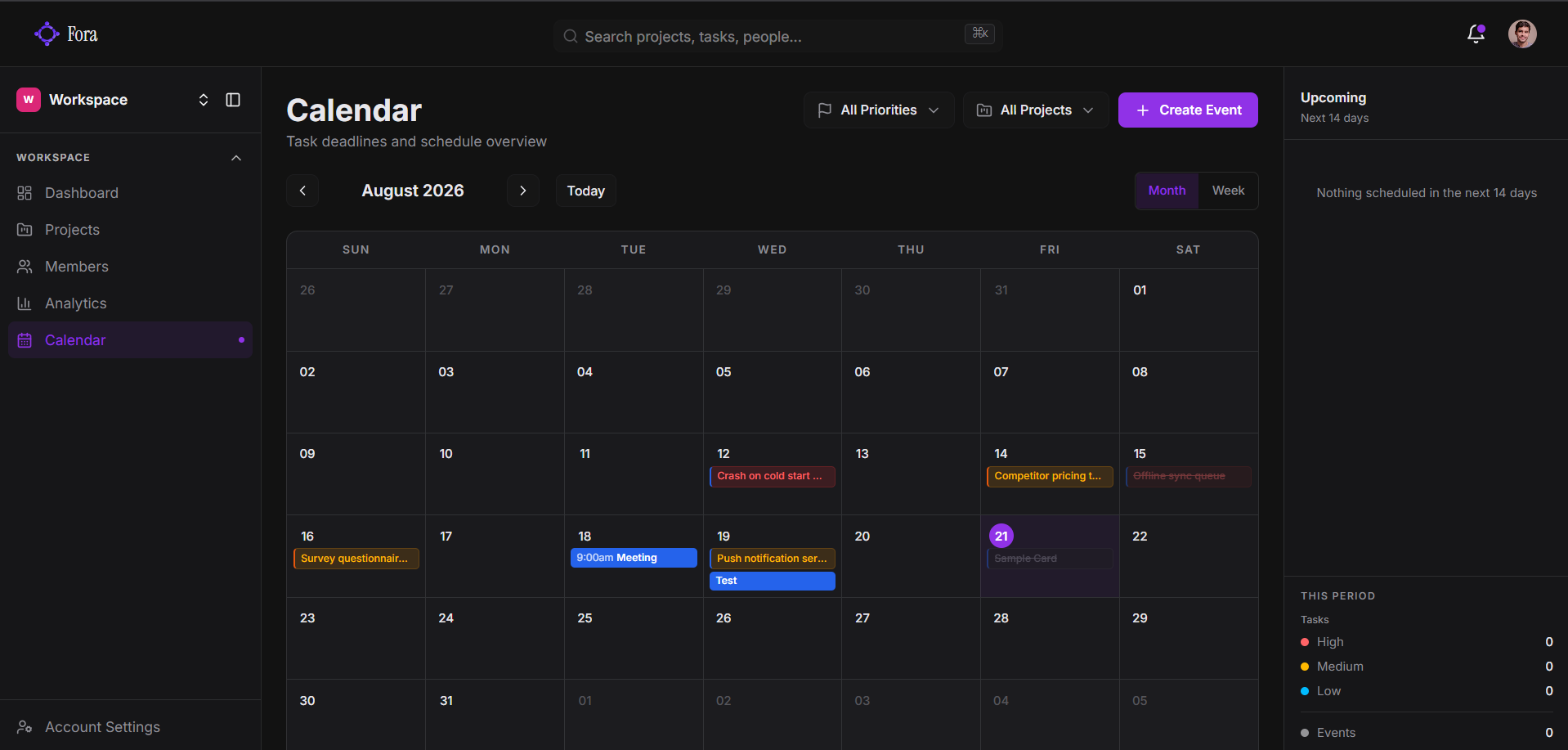
Task: Open Competitor pricing event
Action: [1050, 476]
